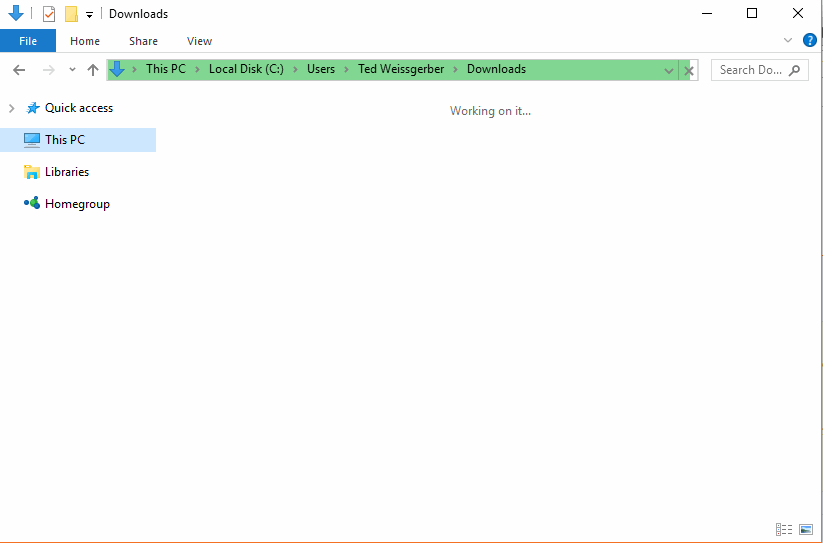Switch to the View ribbon tab

pyautogui.click(x=199, y=41)
